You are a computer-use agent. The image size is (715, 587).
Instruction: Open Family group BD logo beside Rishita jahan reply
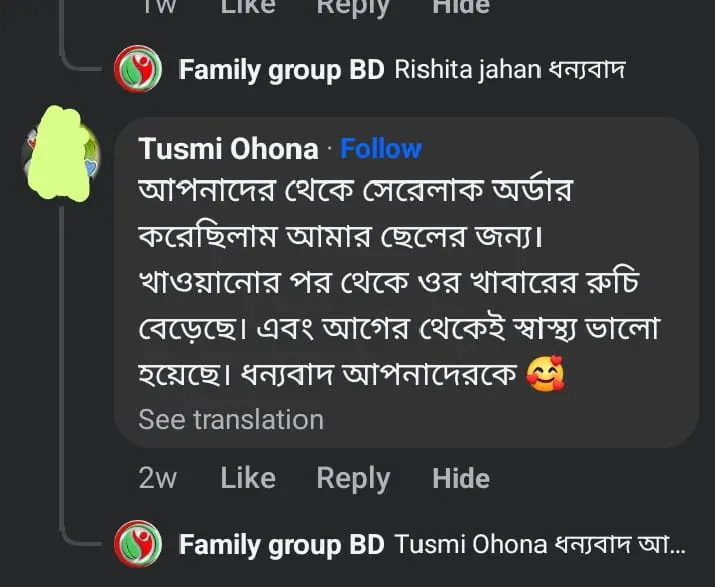pos(137,71)
